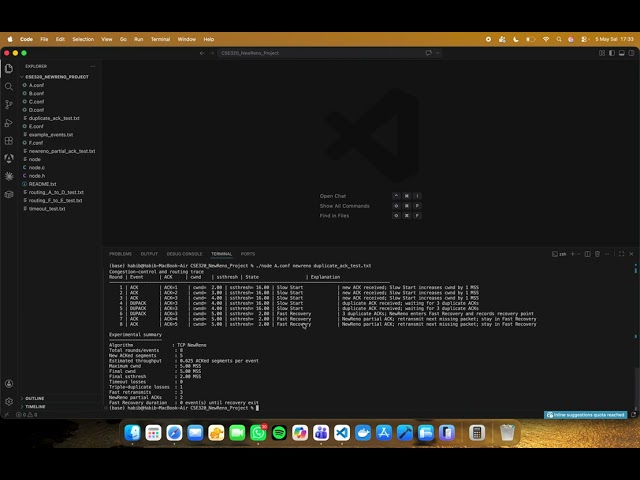Click the Open Chat shortcut hint
640x480 pixels.
pos(333,196)
